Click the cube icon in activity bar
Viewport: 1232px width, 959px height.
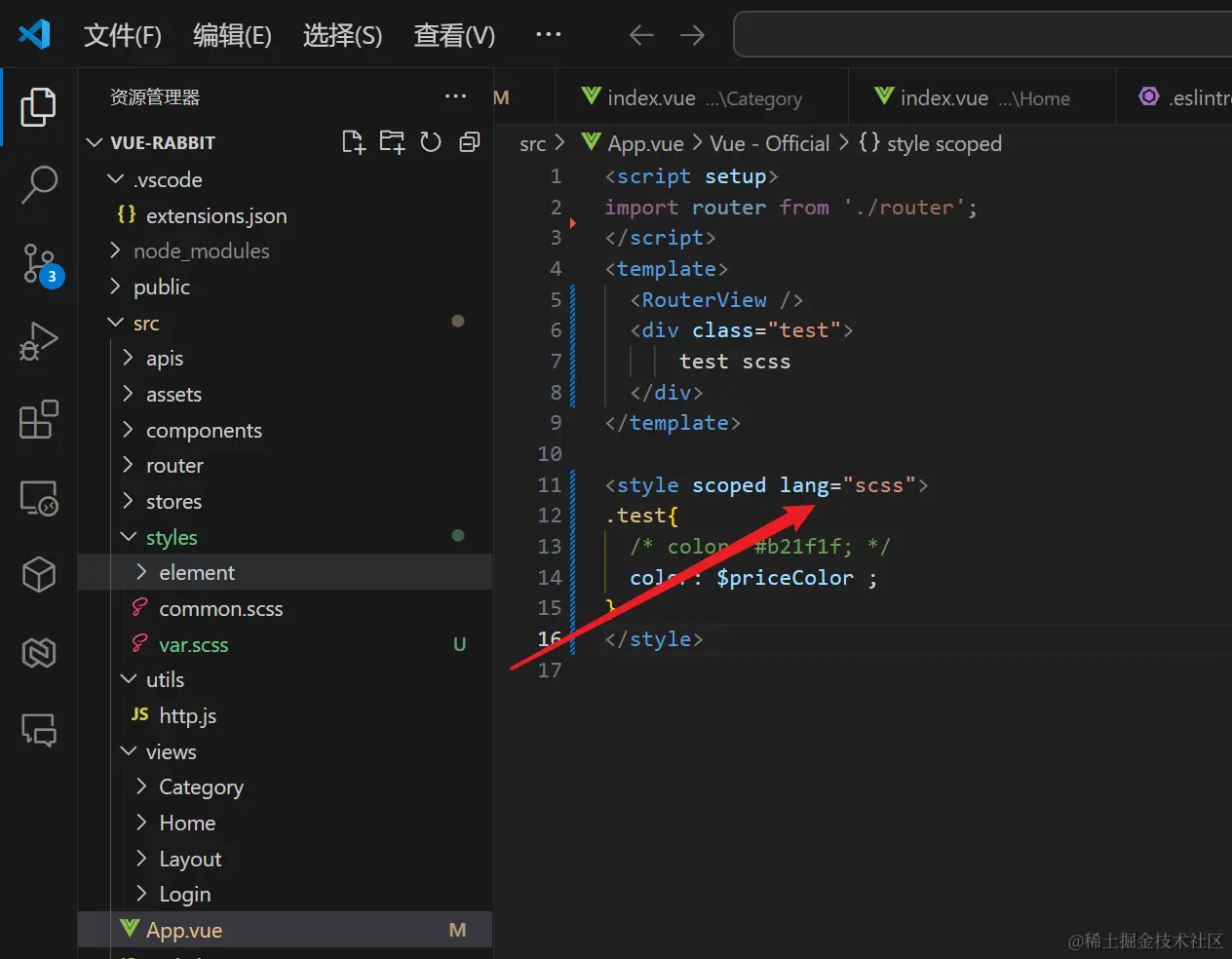point(38,575)
